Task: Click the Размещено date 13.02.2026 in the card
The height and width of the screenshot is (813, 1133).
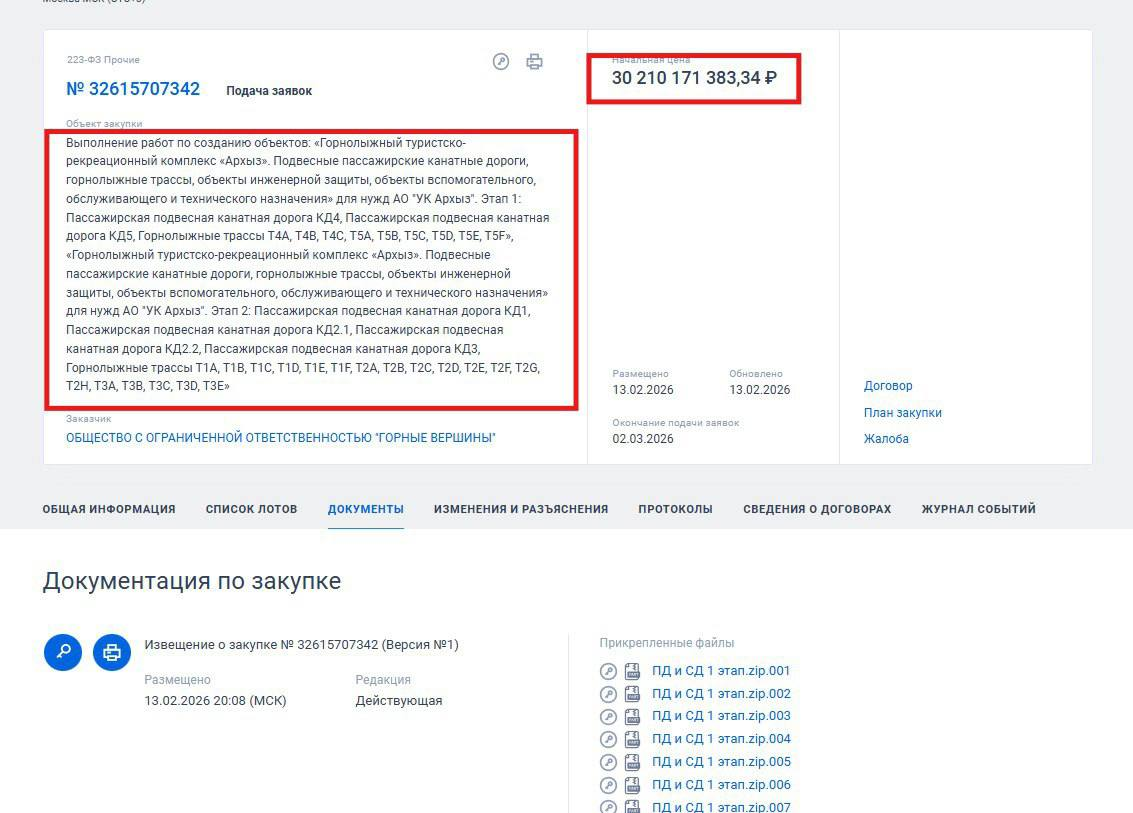Action: [x=643, y=390]
